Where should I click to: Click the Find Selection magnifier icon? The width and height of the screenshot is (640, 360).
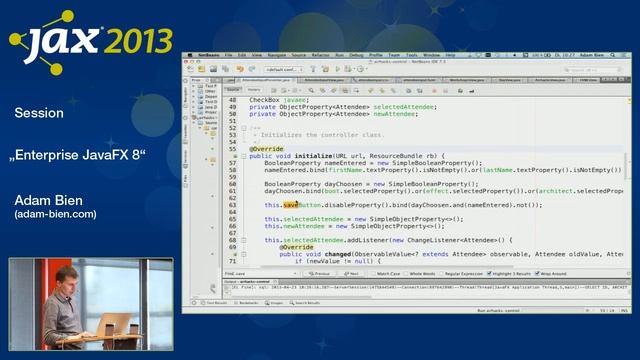pos(311,90)
